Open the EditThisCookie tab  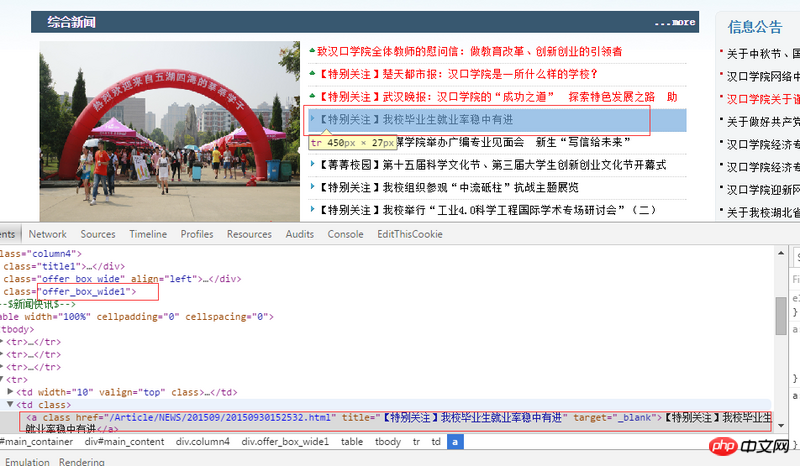coord(409,234)
